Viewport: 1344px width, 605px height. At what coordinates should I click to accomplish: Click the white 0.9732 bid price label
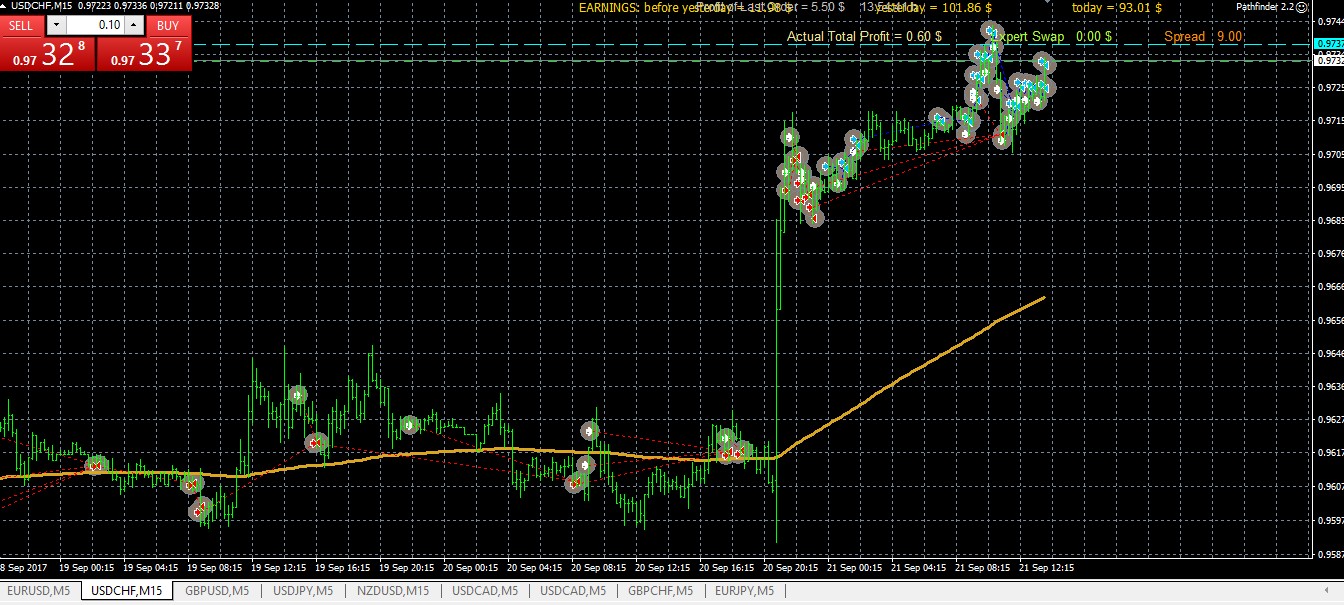pyautogui.click(x=1329, y=60)
